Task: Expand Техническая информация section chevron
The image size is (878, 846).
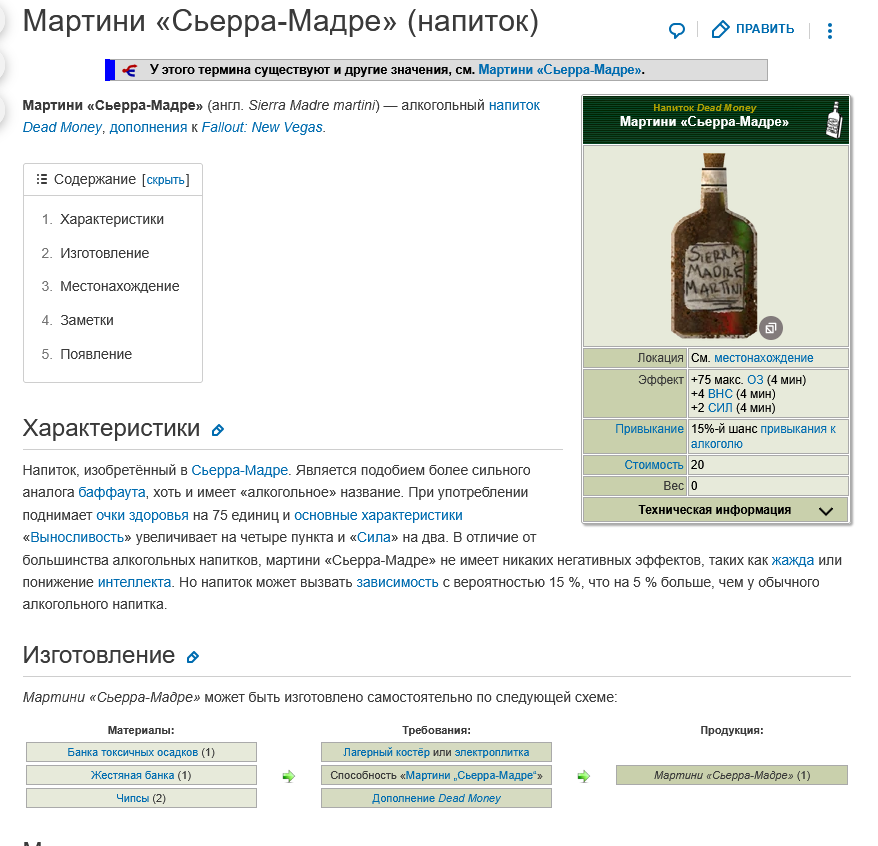Action: click(x=825, y=511)
